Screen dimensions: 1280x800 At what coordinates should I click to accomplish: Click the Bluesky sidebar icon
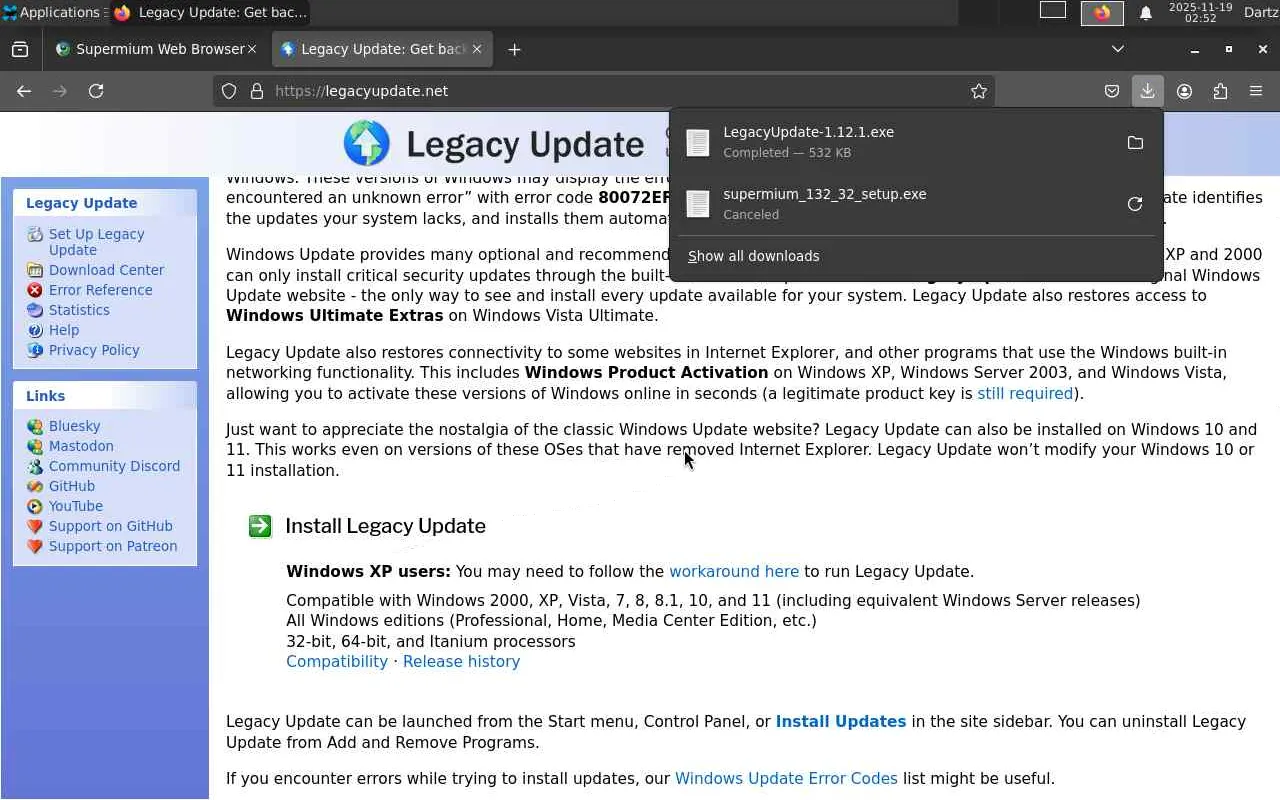[35, 426]
